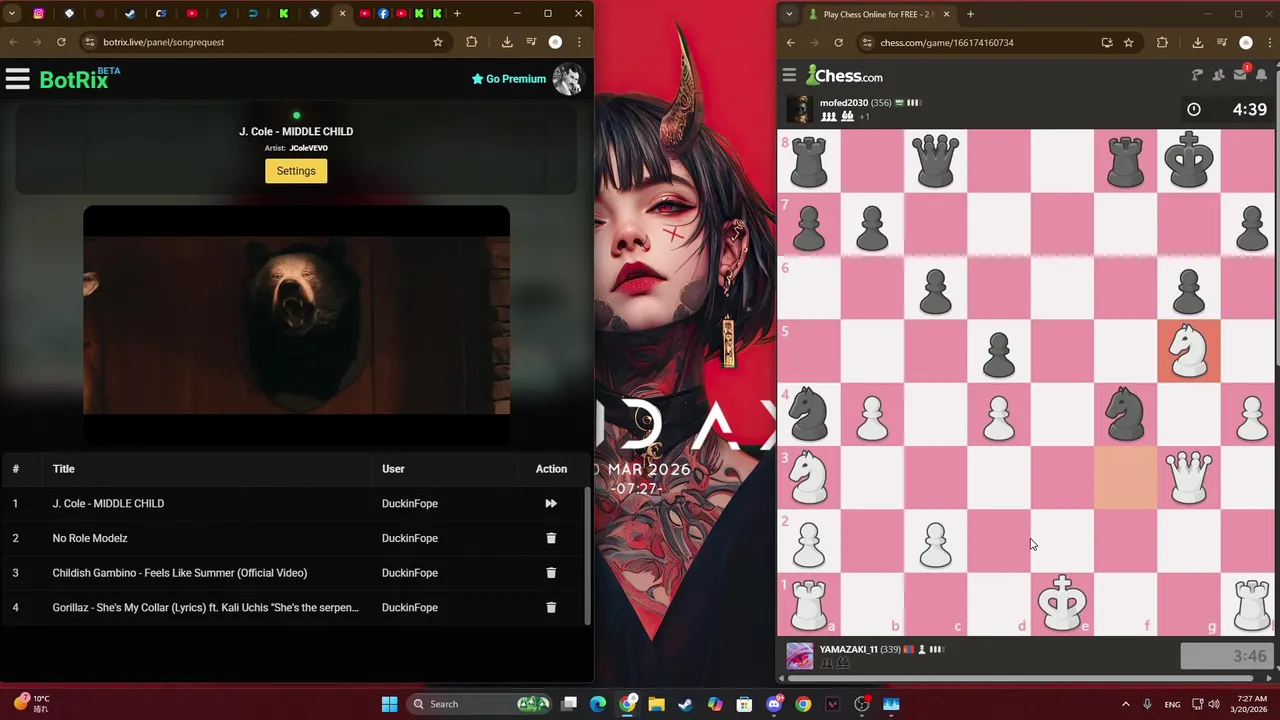This screenshot has width=1280, height=720.
Task: Select the No Role Modelz row title
Action: 90,538
